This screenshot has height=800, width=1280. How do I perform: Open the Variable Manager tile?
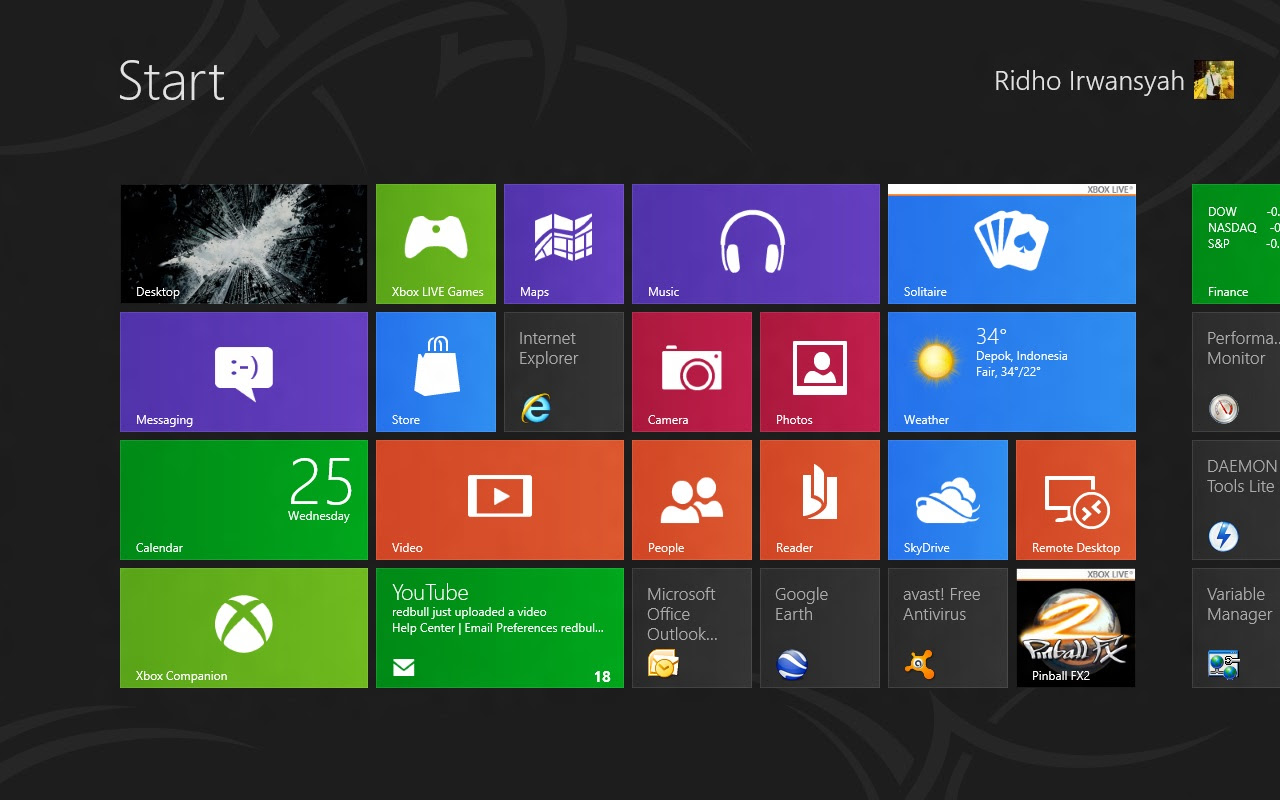(x=1236, y=628)
